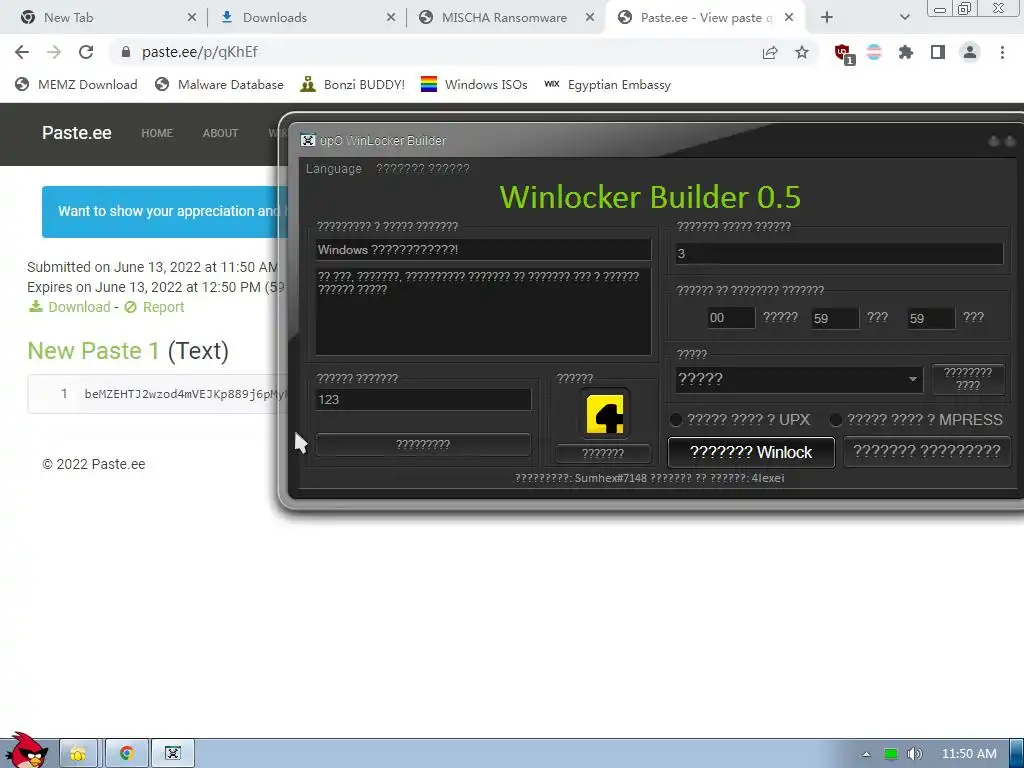Open the uBlock Origin extension icon
The height and width of the screenshot is (768, 1024).
[x=843, y=54]
